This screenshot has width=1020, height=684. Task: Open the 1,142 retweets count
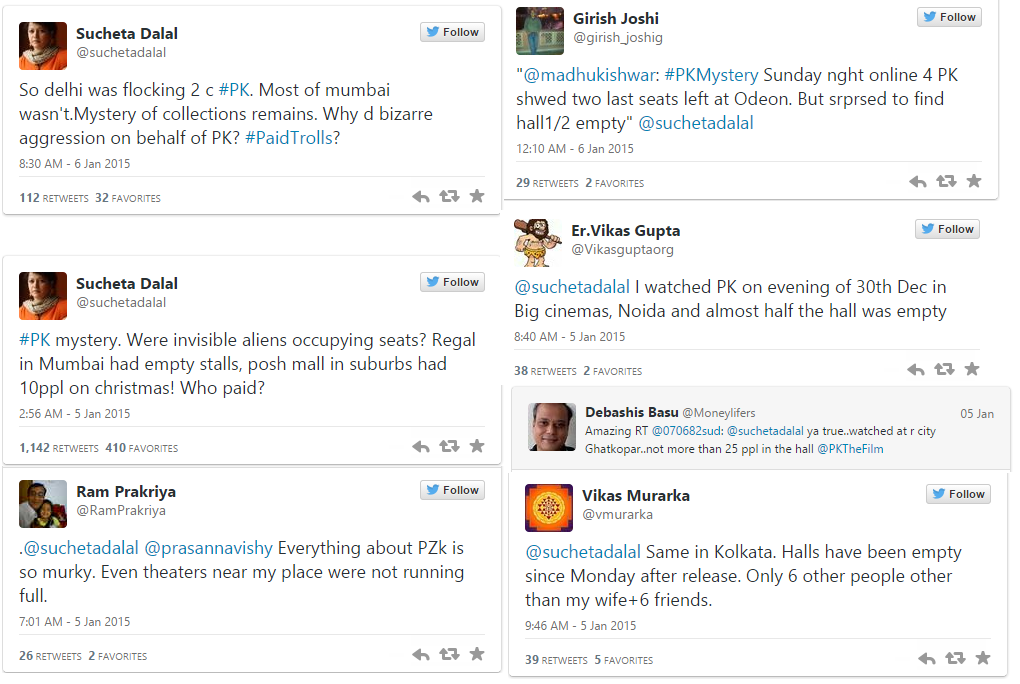[59, 448]
